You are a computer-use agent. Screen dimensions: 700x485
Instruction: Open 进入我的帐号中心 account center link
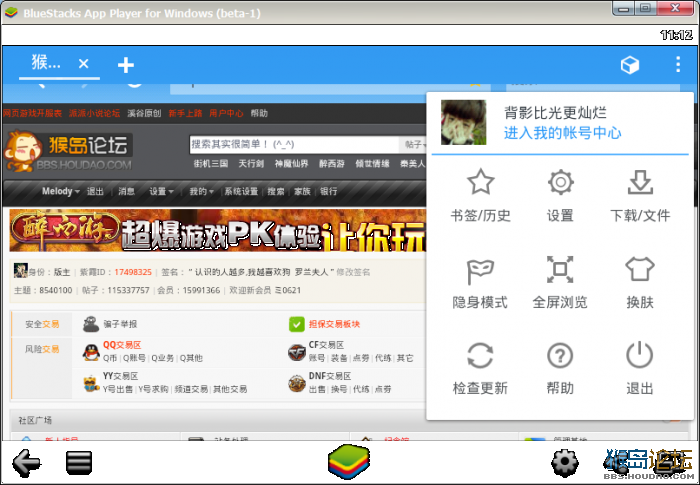[x=562, y=133]
